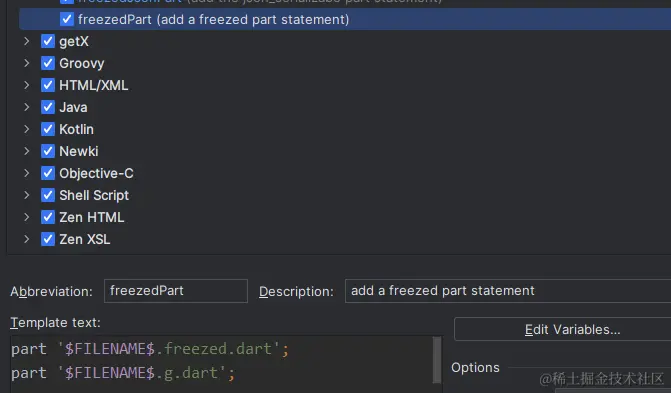Expand the Shell Script group arrow
The height and width of the screenshot is (393, 671).
27,195
